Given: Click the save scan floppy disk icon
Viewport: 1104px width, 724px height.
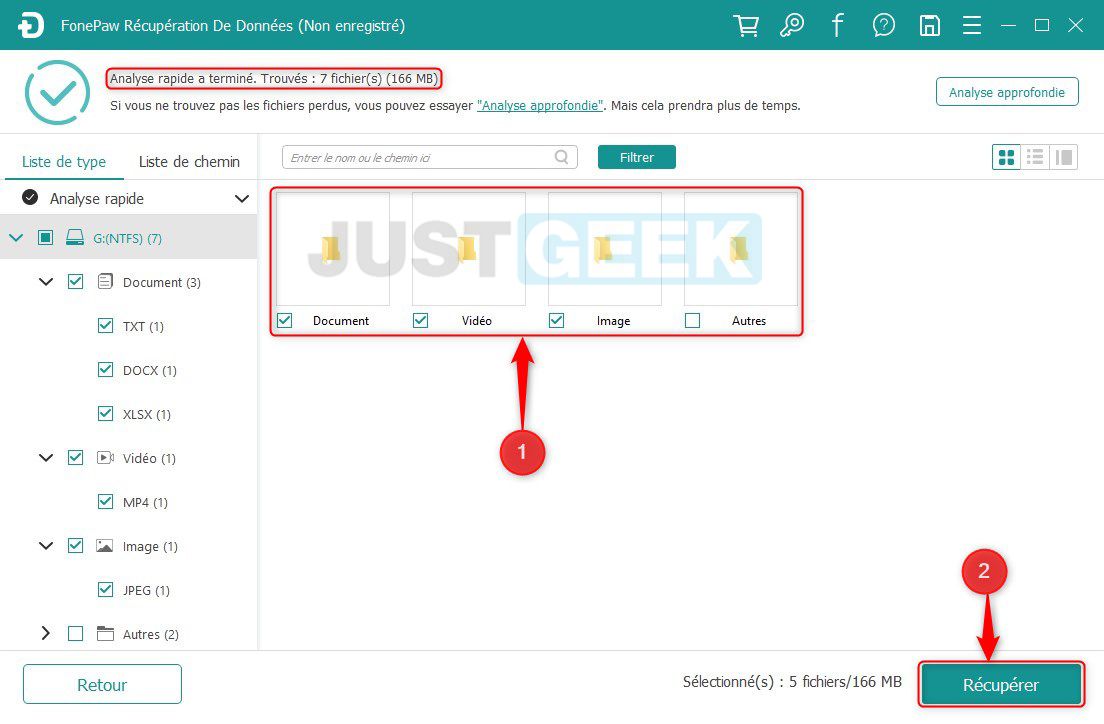Looking at the screenshot, I should tap(929, 25).
